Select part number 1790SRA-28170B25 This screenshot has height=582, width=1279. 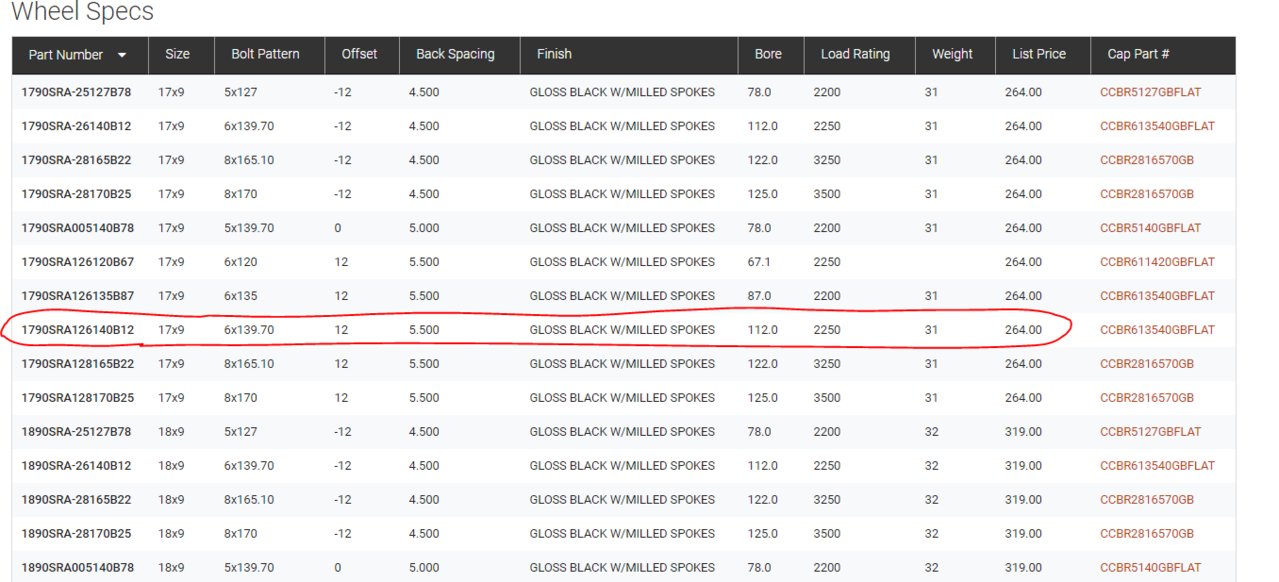coord(76,194)
